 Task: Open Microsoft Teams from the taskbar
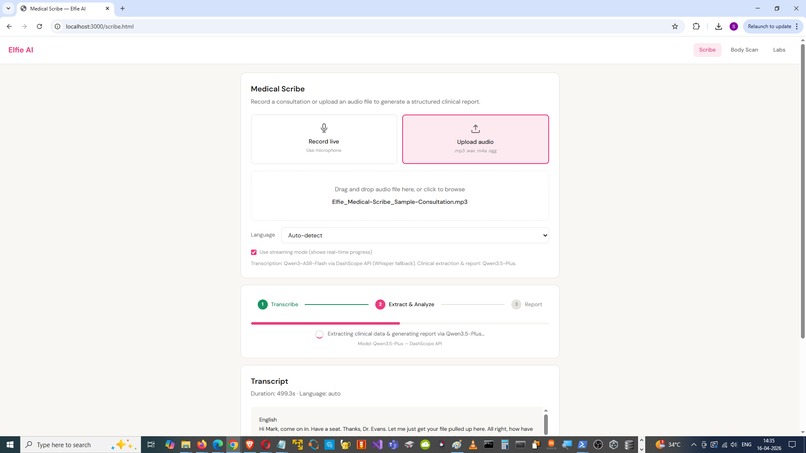[393, 444]
